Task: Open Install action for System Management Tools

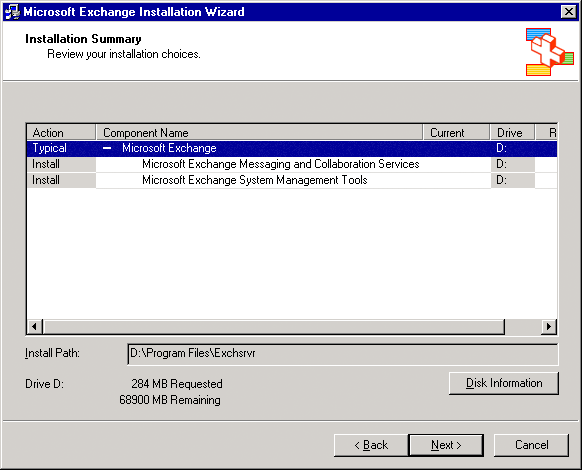Action: click(x=61, y=180)
